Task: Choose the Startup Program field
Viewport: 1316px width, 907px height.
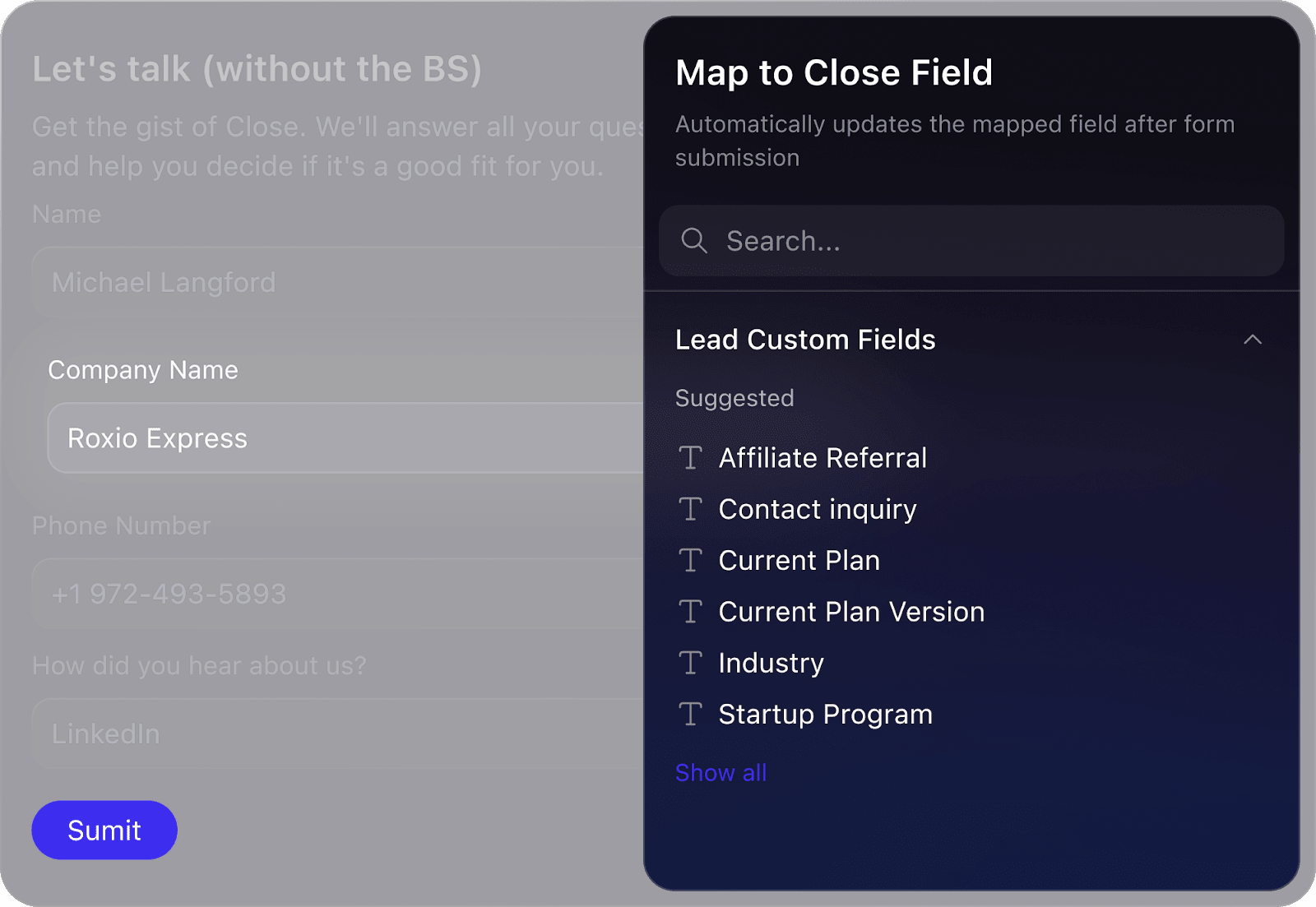Action: (x=825, y=715)
